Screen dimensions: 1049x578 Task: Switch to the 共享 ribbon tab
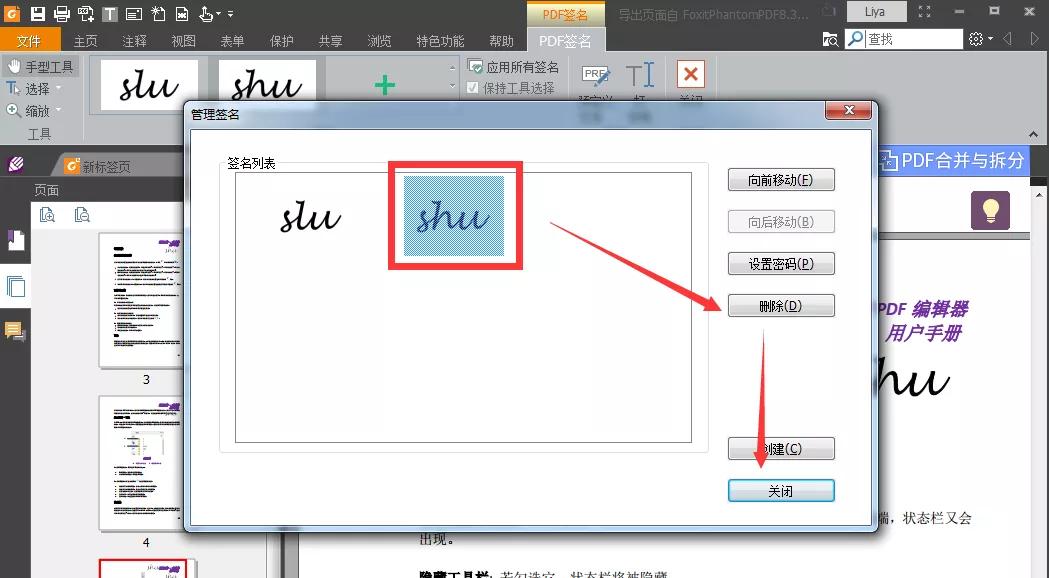click(x=330, y=41)
